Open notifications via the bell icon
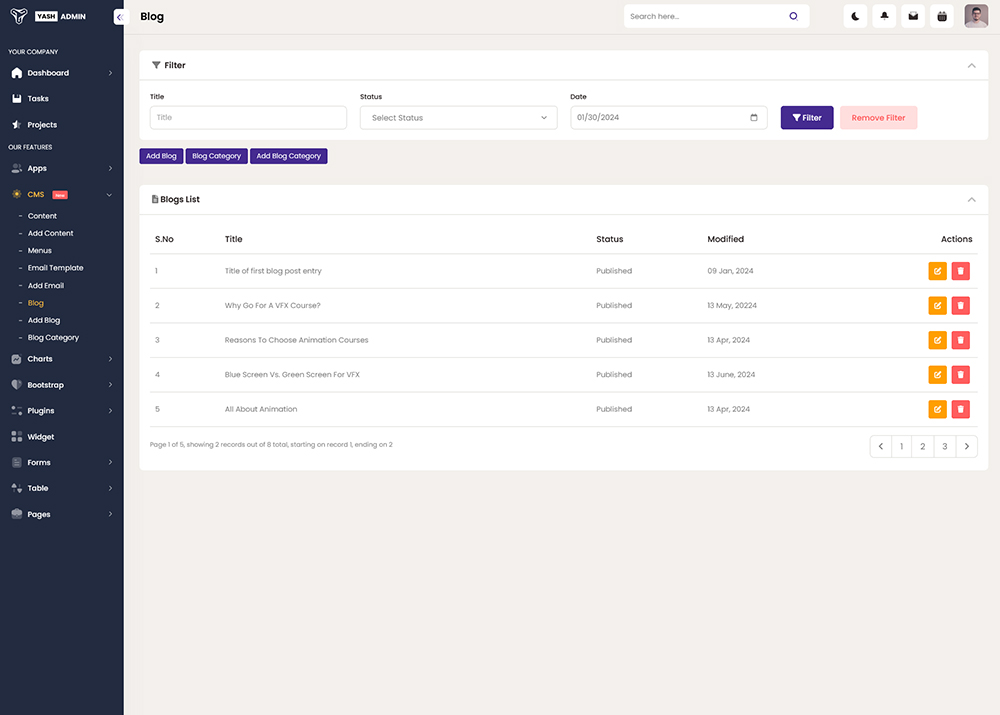This screenshot has width=1000, height=715. [885, 17]
